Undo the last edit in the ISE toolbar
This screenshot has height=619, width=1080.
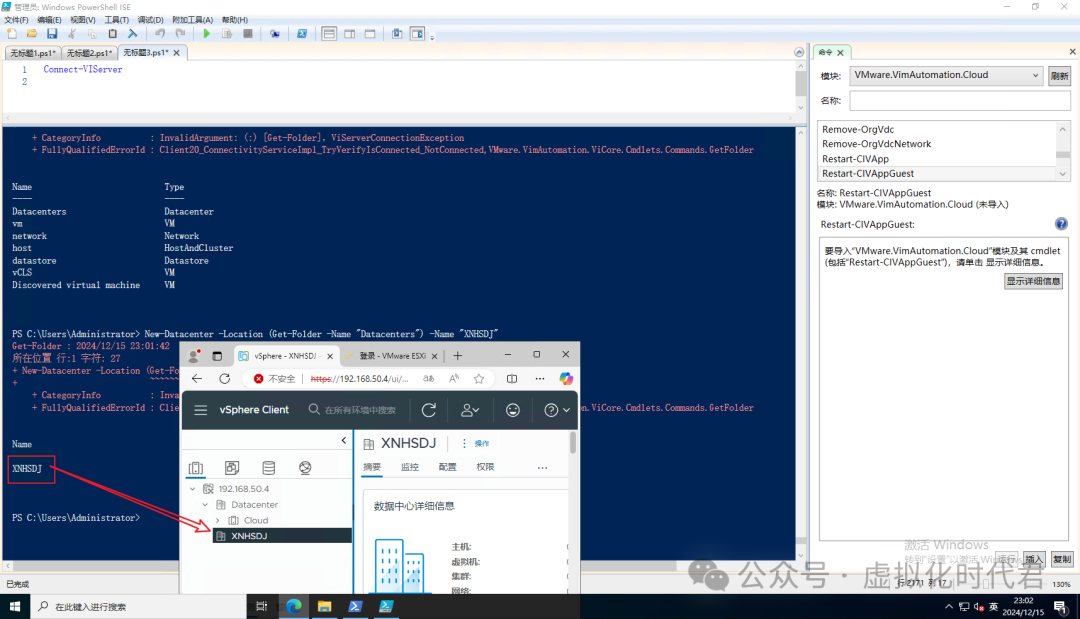pos(160,34)
